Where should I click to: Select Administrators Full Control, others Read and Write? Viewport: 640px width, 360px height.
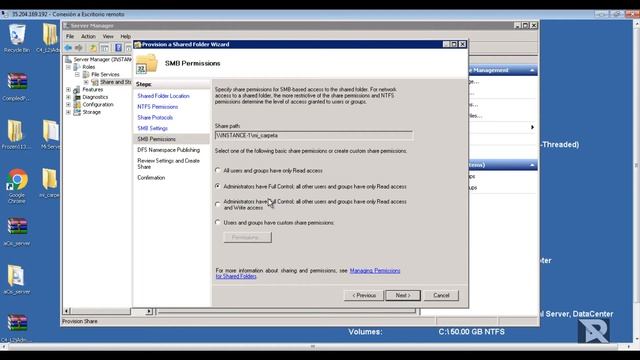click(x=218, y=204)
